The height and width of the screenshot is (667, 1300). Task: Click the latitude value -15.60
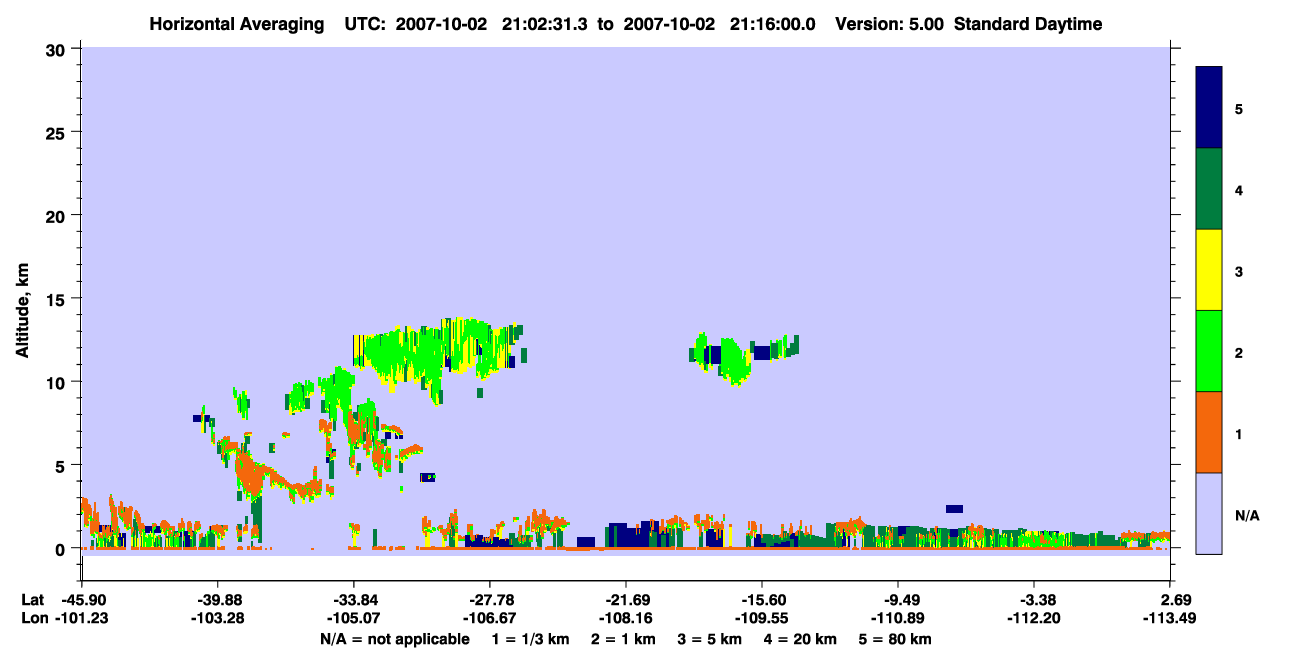[762, 600]
